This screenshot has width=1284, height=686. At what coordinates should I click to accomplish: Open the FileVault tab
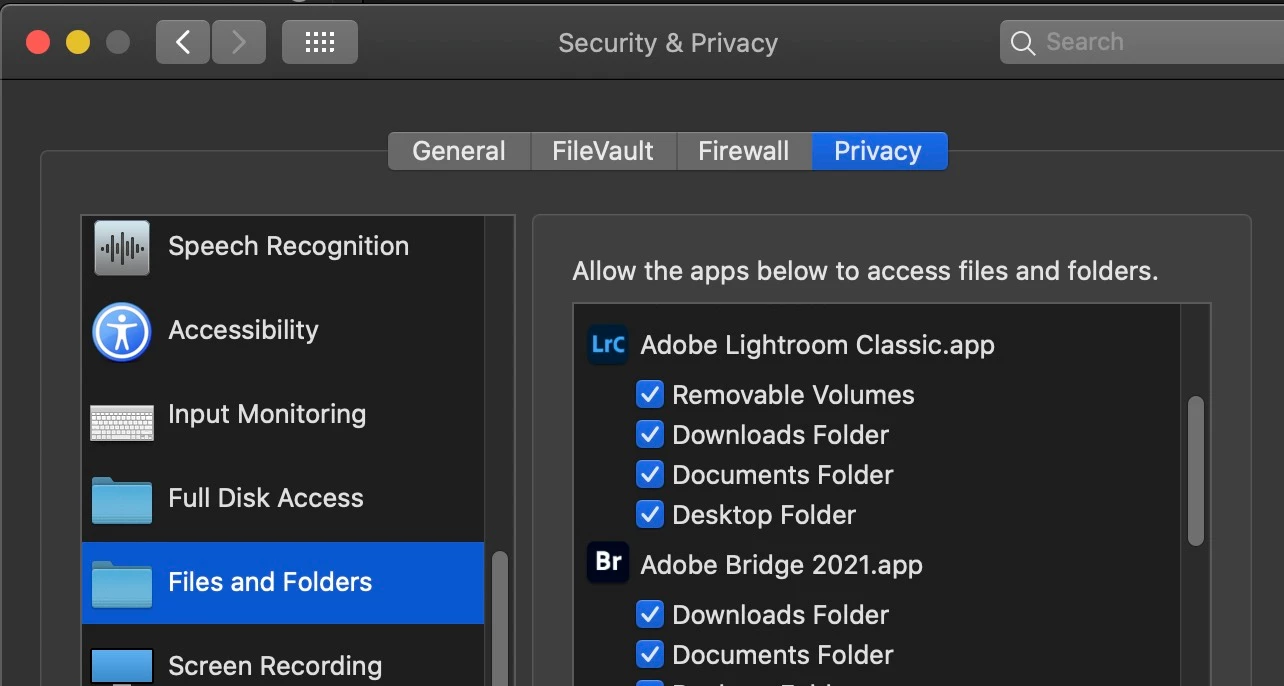603,151
